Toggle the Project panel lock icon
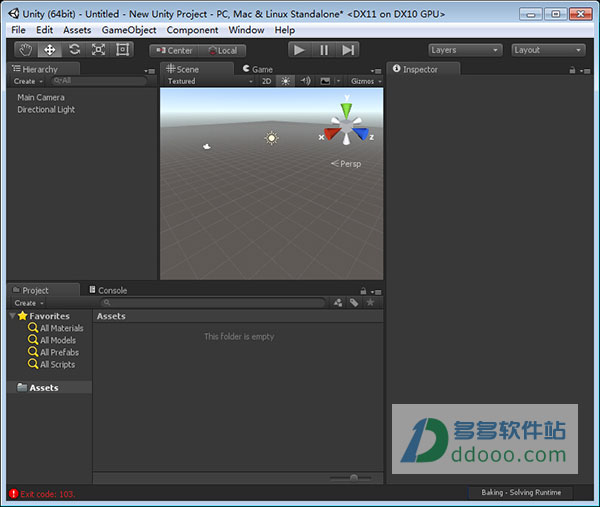 363,291
